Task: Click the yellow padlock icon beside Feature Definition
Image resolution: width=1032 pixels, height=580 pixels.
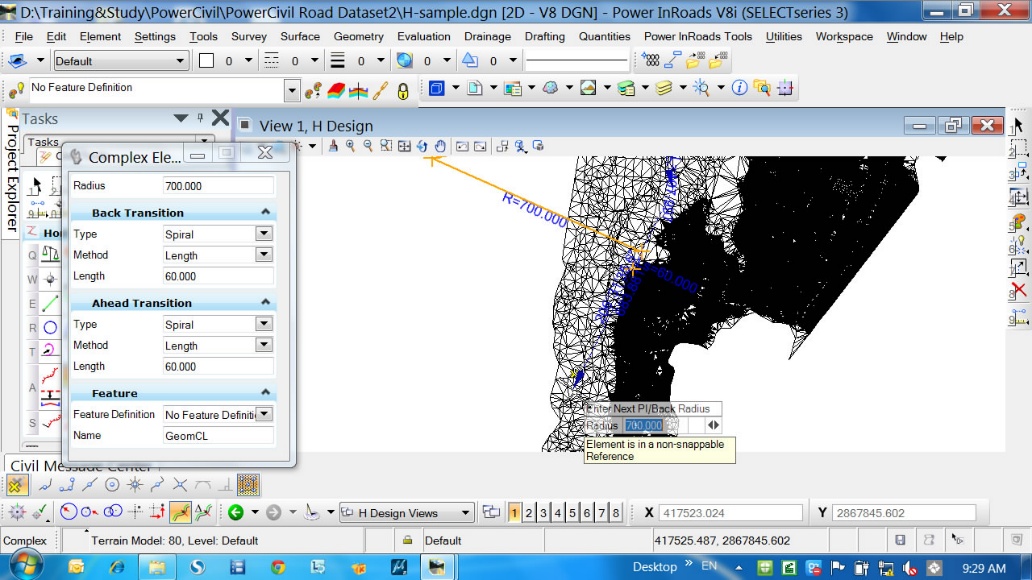Action: pyautogui.click(x=403, y=89)
